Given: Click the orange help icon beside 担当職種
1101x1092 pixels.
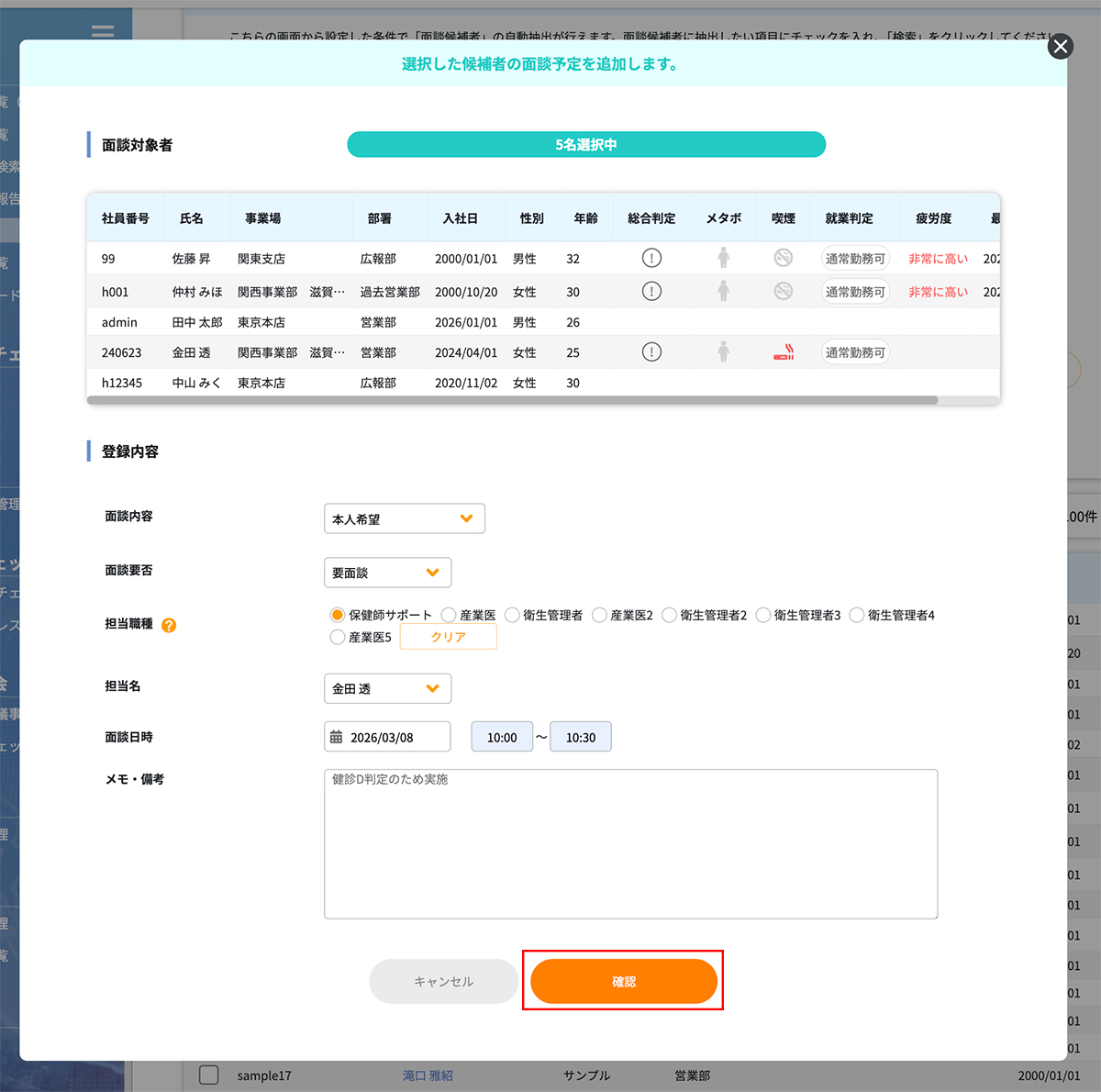Looking at the screenshot, I should click(169, 626).
